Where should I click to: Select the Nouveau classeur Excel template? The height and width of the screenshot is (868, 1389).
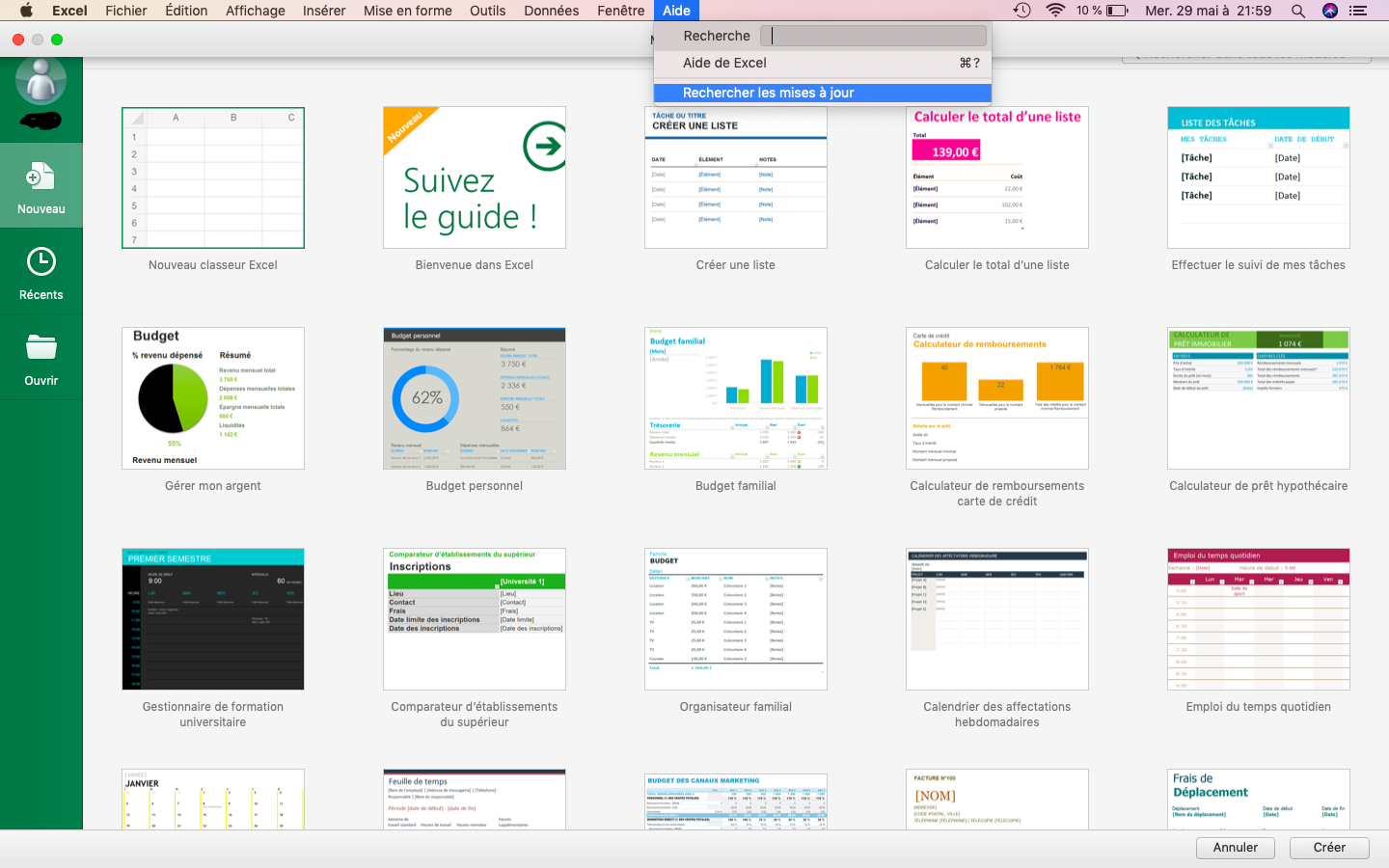tap(213, 177)
